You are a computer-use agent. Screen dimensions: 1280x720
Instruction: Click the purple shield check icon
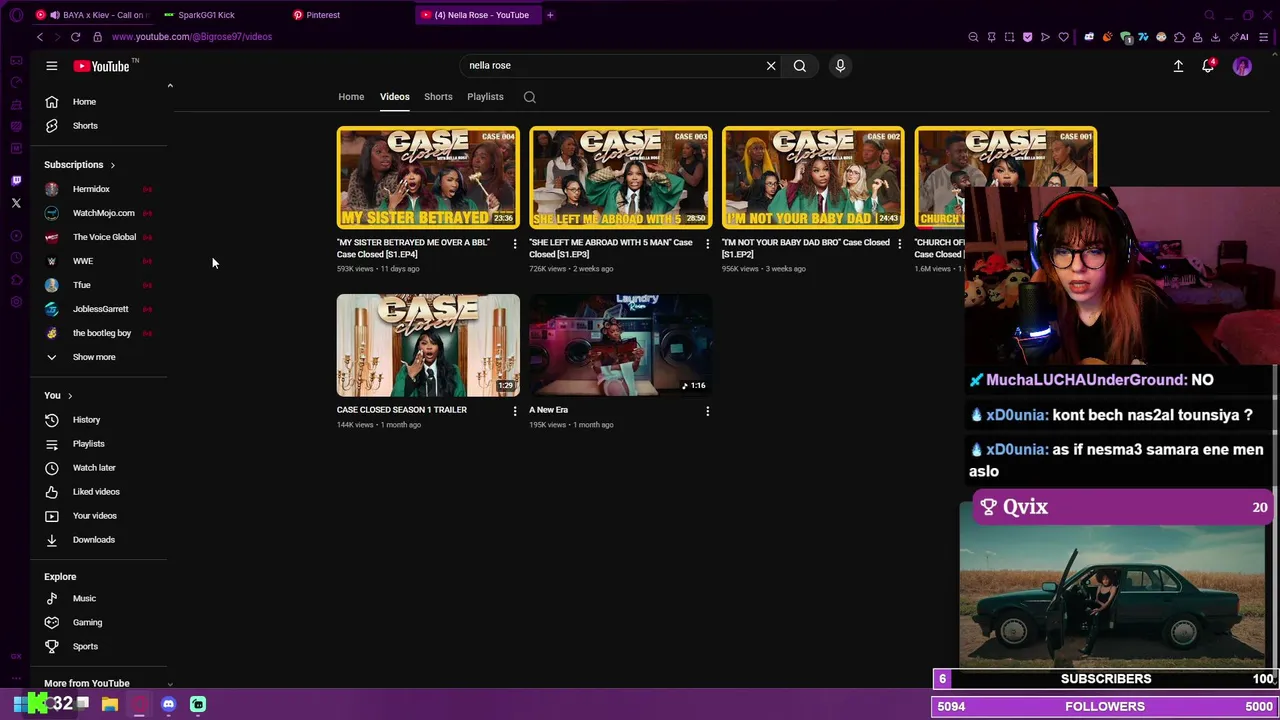[x=1027, y=37]
